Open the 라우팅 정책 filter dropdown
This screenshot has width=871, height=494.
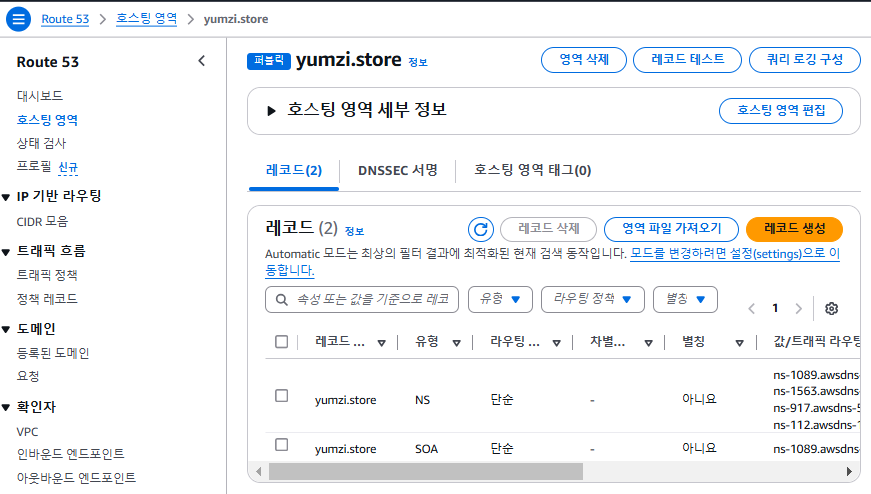(x=593, y=300)
